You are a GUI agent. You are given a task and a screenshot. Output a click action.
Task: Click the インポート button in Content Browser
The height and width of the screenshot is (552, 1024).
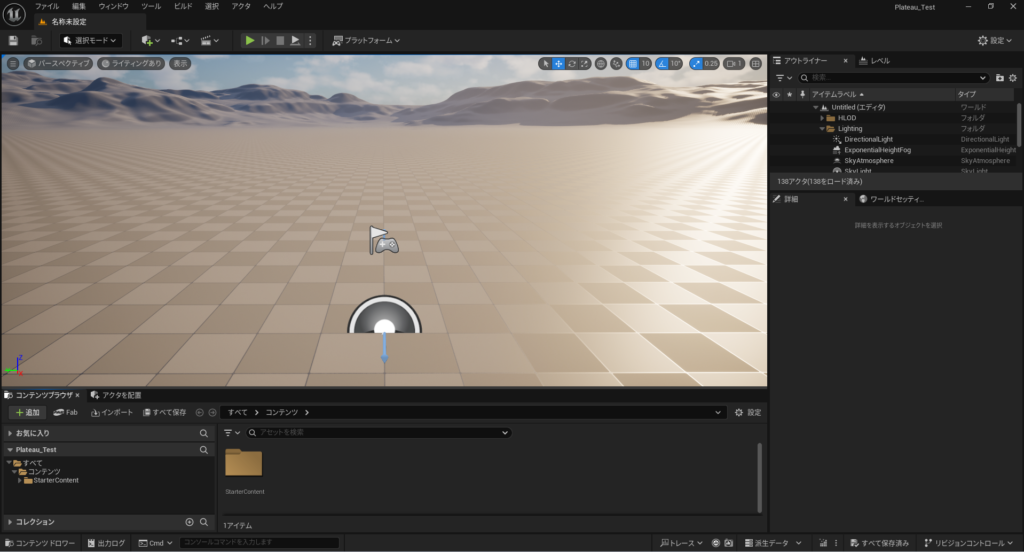[111, 412]
